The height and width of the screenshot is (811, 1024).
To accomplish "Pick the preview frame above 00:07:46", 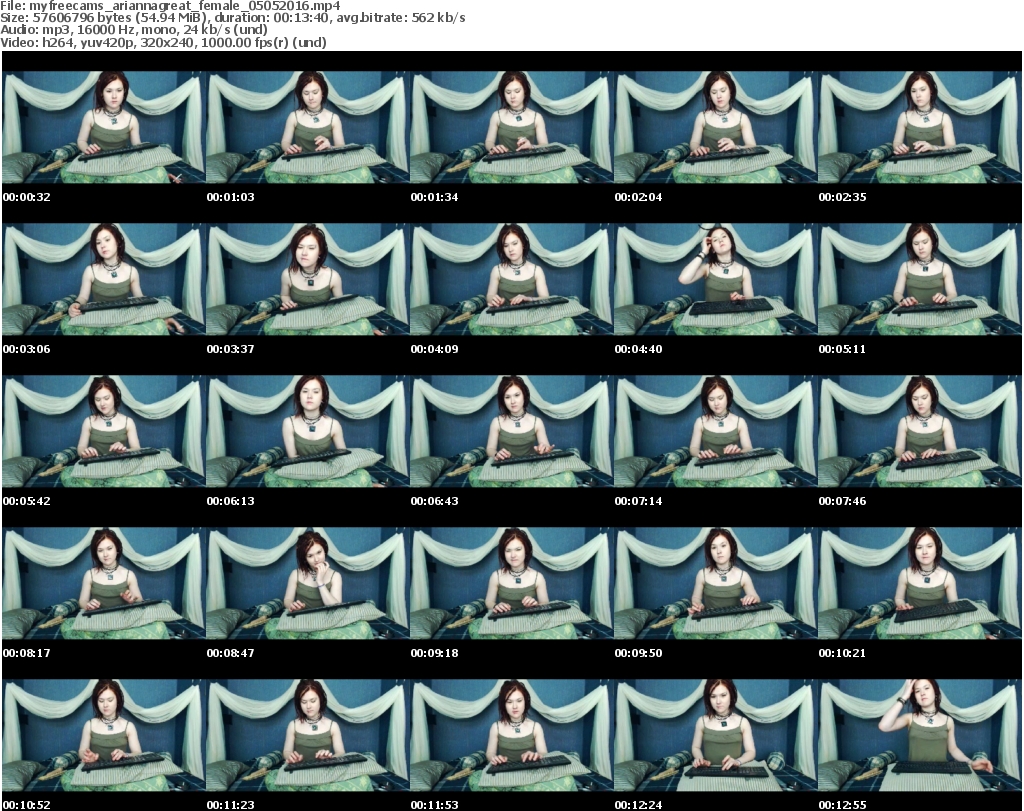I will point(920,431).
